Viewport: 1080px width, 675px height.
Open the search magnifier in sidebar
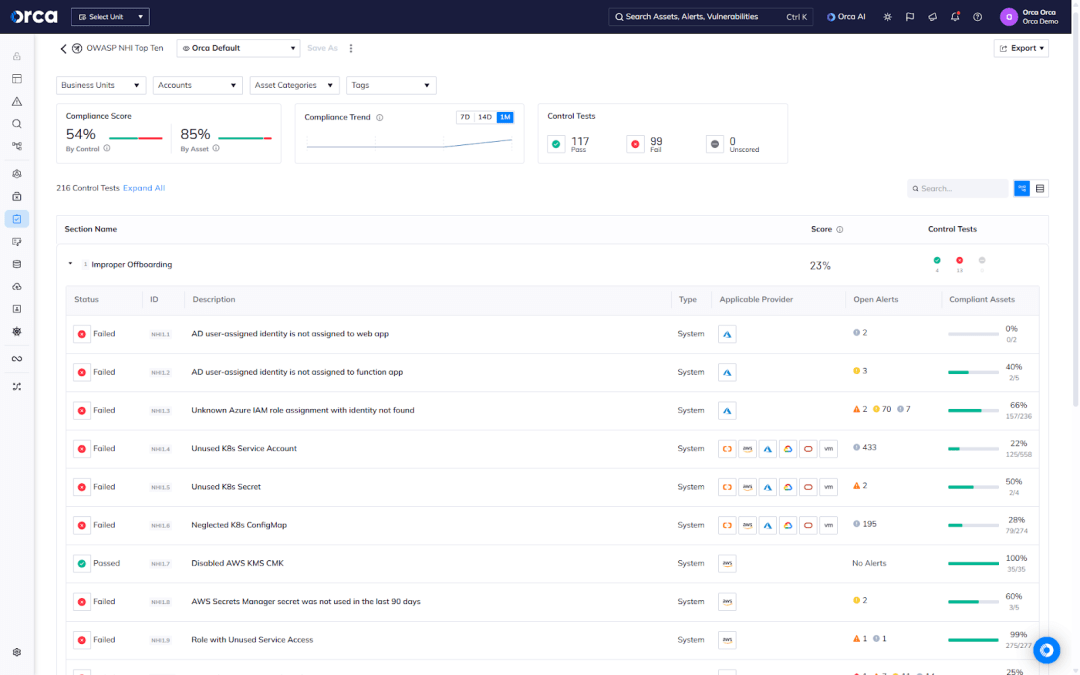coord(17,124)
